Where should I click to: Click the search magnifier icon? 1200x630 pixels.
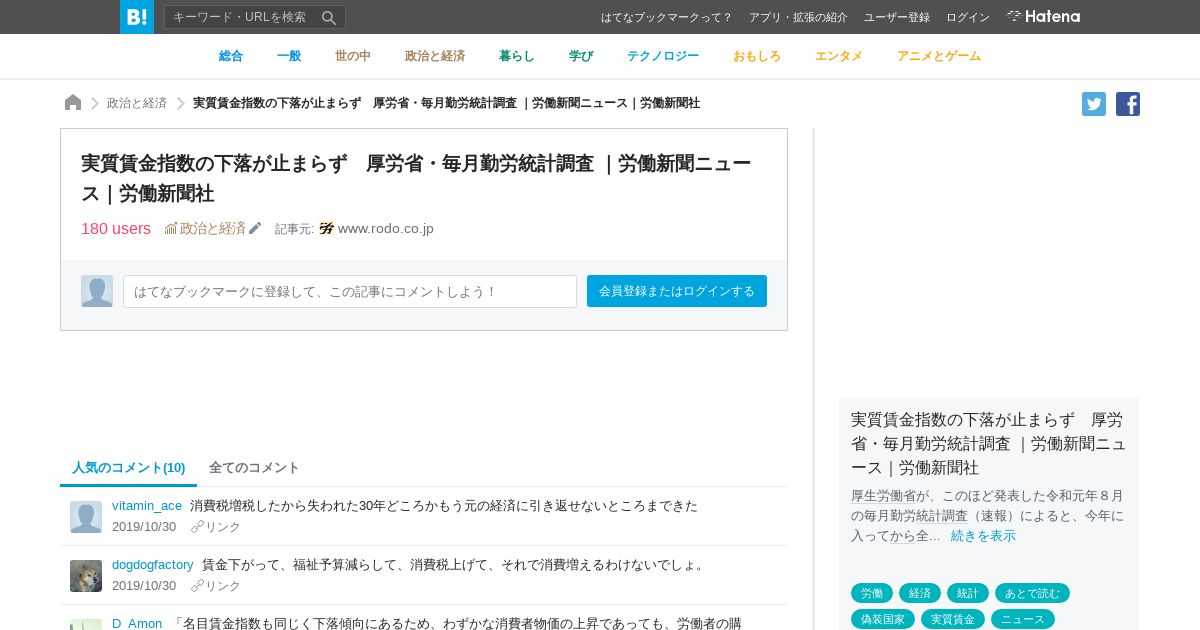tap(329, 17)
